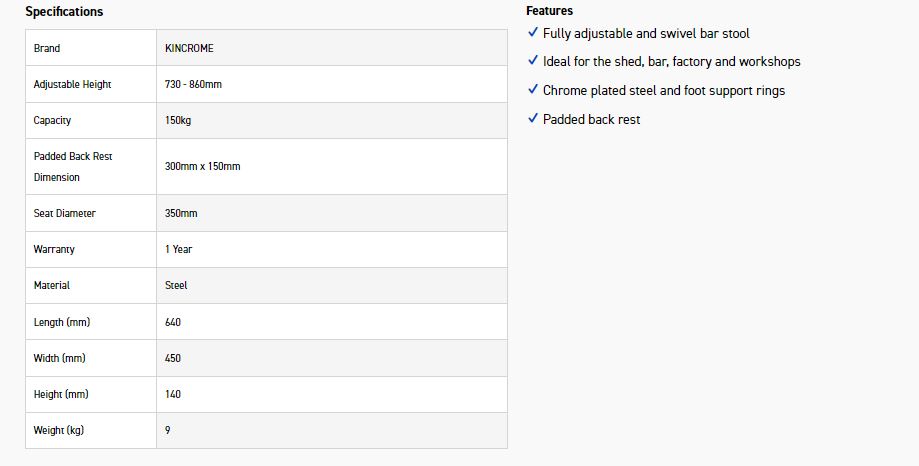Image resolution: width=919 pixels, height=466 pixels.
Task: Click the checkmark beside Chrome plated steel
Action: pos(532,90)
